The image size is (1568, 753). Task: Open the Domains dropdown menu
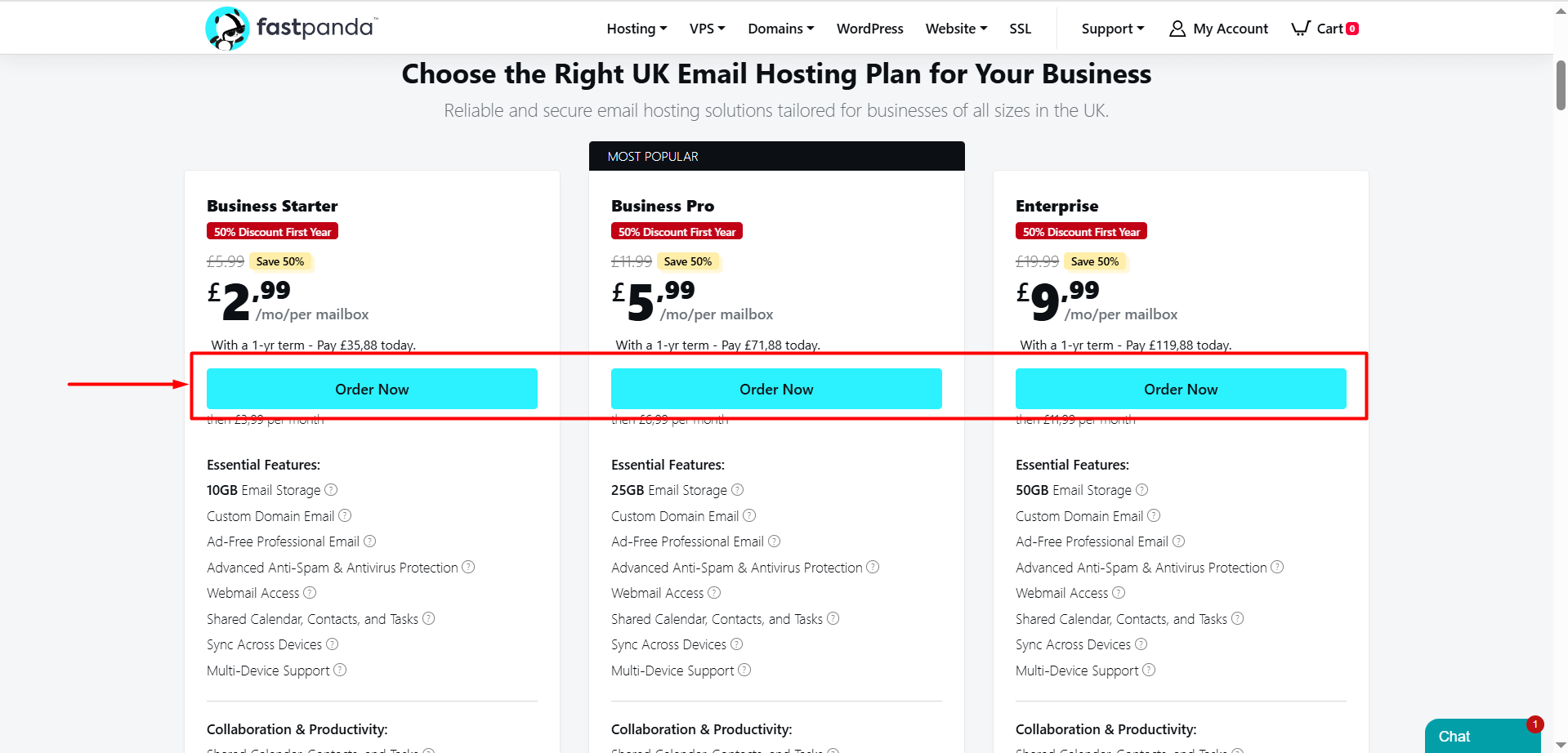pos(780,29)
